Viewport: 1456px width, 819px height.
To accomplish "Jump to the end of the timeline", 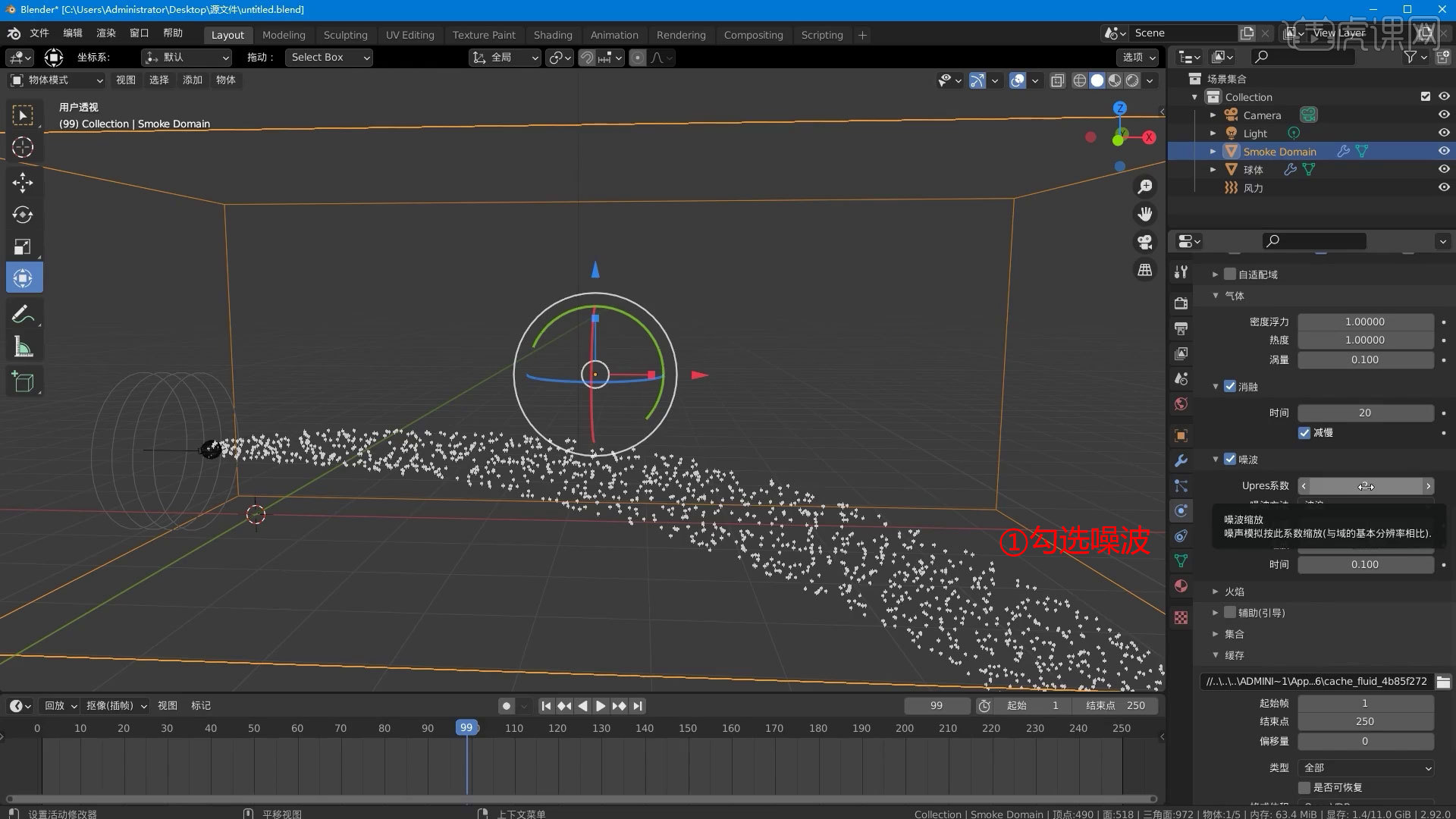I will click(637, 705).
